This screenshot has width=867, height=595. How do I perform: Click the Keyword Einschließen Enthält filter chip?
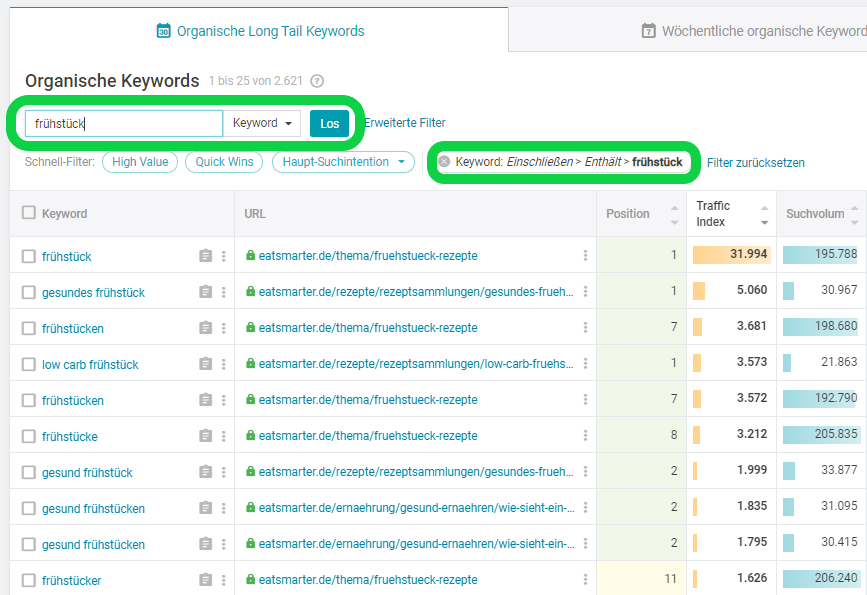[564, 161]
